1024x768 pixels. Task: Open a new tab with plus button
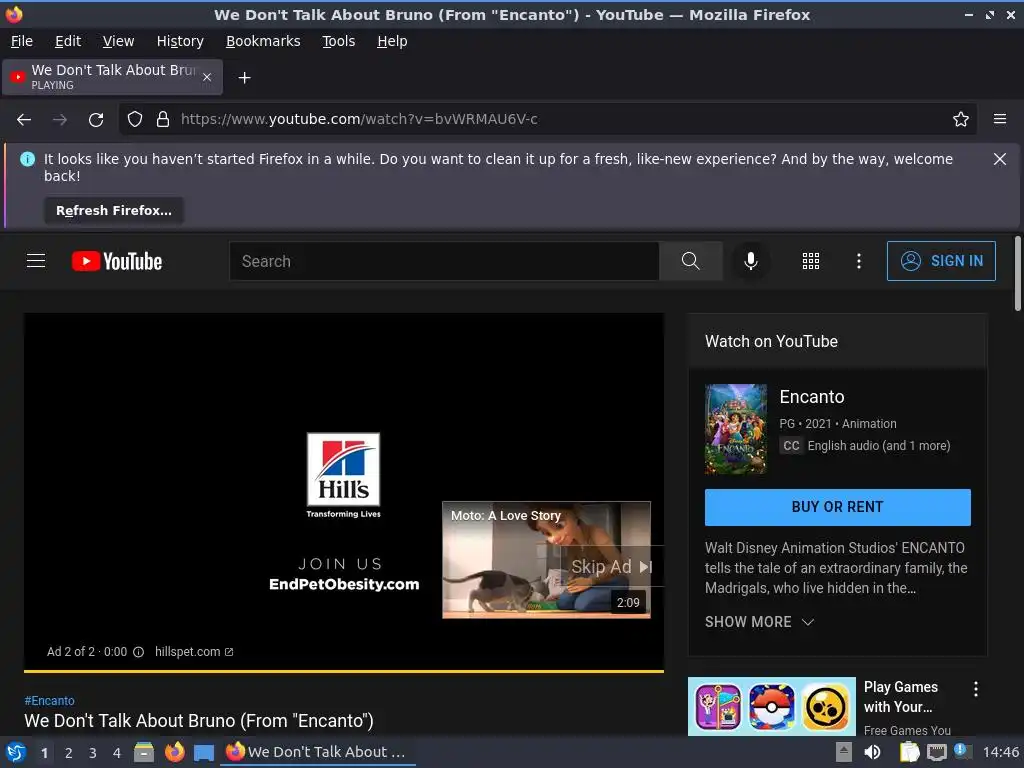[244, 78]
